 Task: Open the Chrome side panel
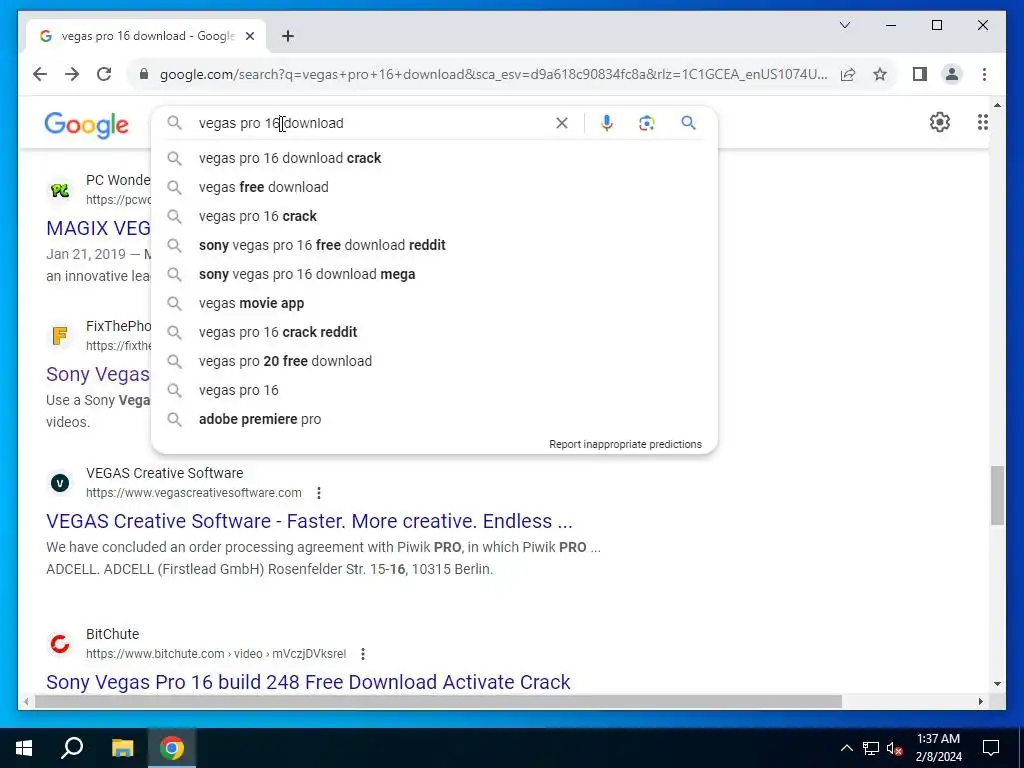coord(920,74)
